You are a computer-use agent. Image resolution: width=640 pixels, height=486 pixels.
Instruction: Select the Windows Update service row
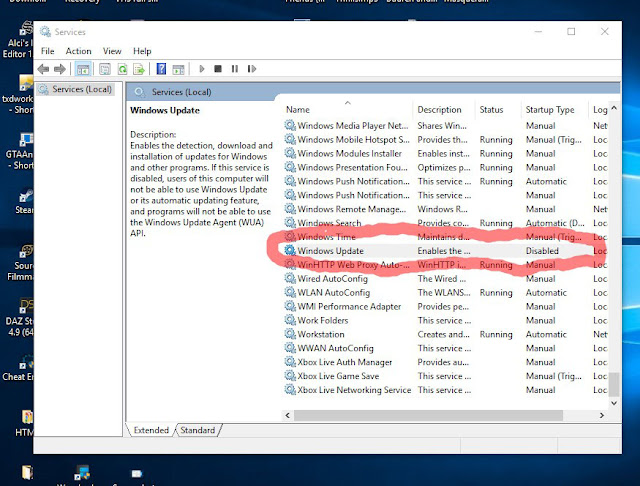pyautogui.click(x=445, y=251)
